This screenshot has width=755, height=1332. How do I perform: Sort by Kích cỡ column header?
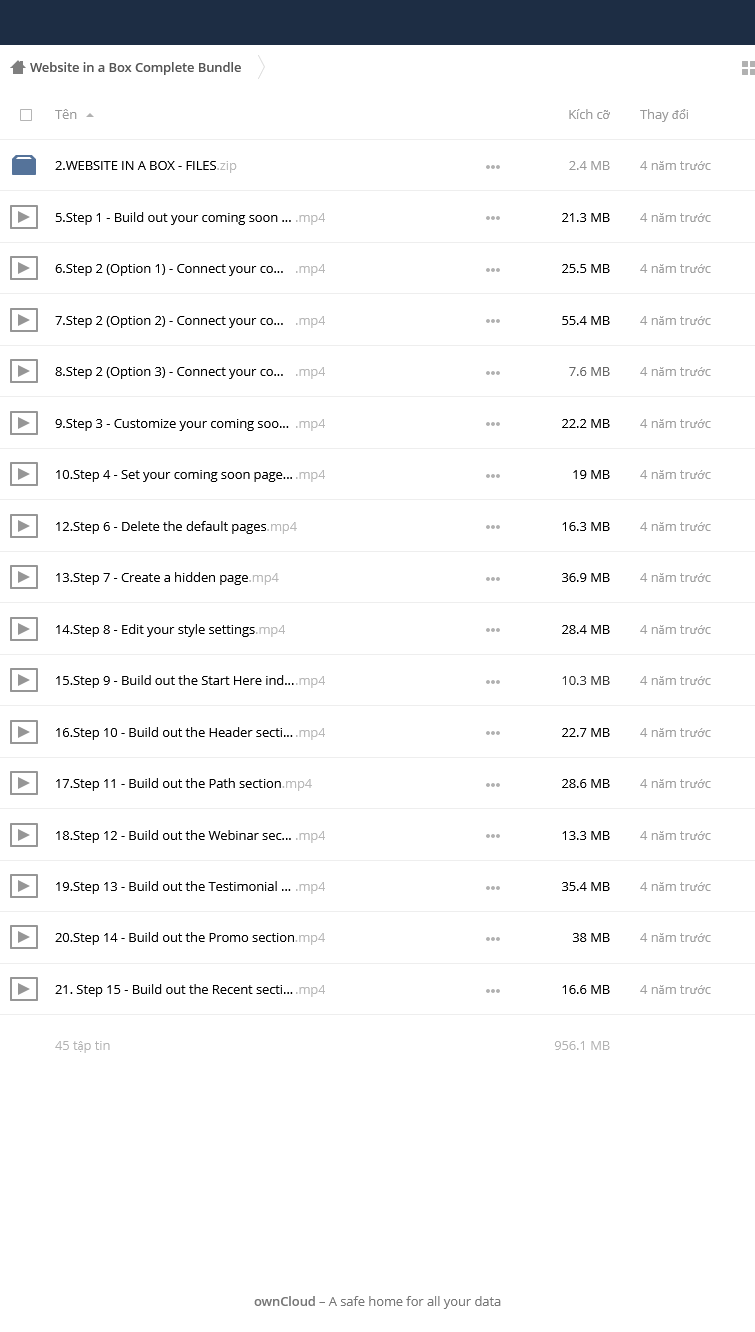(x=588, y=114)
